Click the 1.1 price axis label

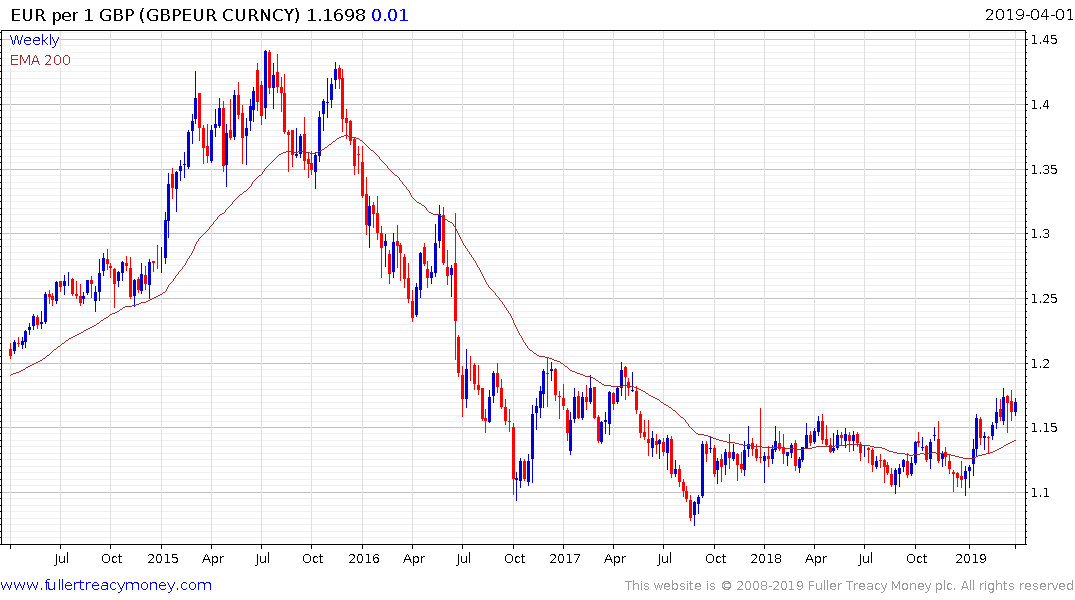[x=1040, y=492]
